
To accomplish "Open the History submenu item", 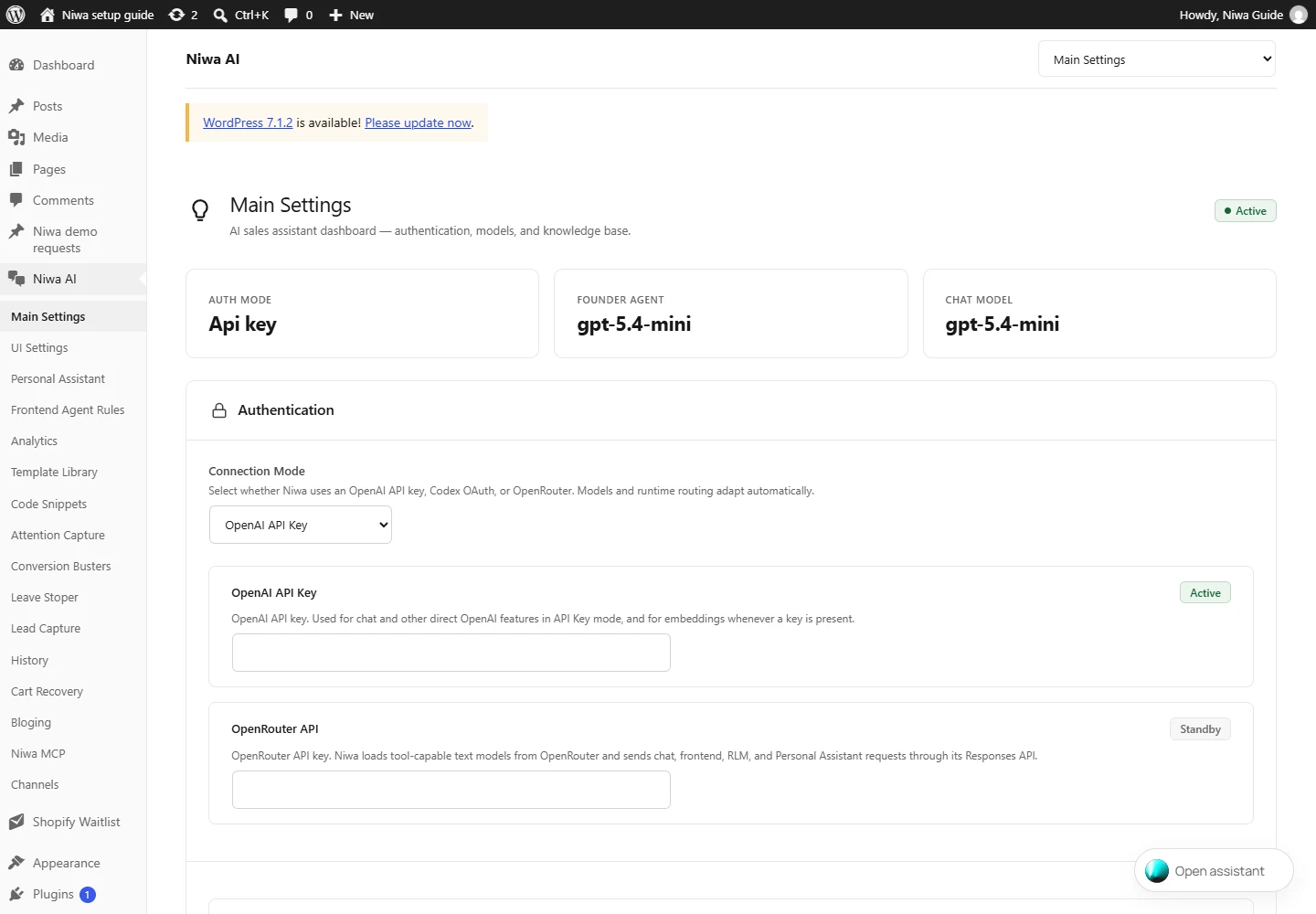I will 29,660.
